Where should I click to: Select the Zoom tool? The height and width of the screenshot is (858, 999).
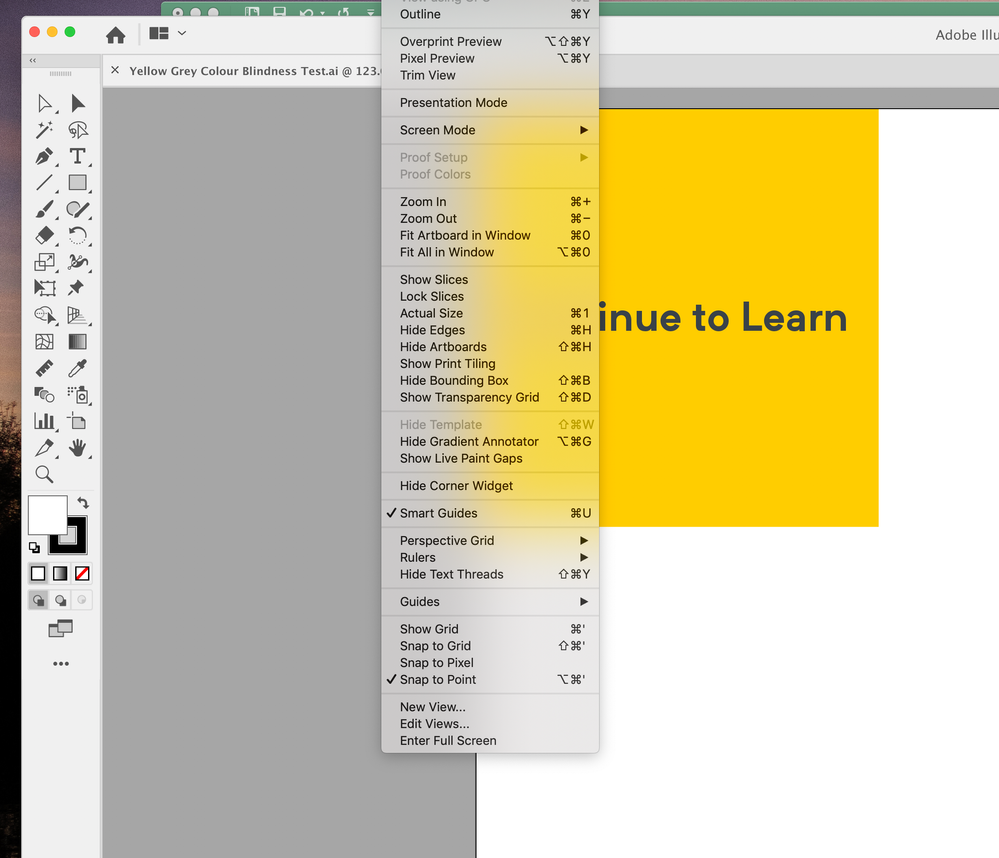(x=44, y=475)
